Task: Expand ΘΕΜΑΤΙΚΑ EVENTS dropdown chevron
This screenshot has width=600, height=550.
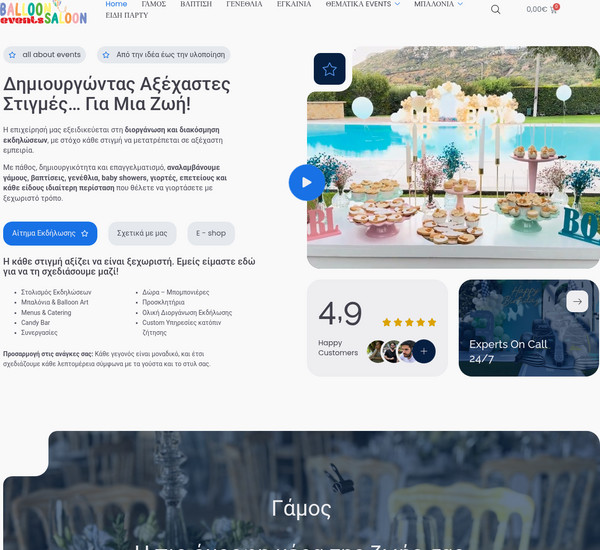Action: tap(397, 4)
